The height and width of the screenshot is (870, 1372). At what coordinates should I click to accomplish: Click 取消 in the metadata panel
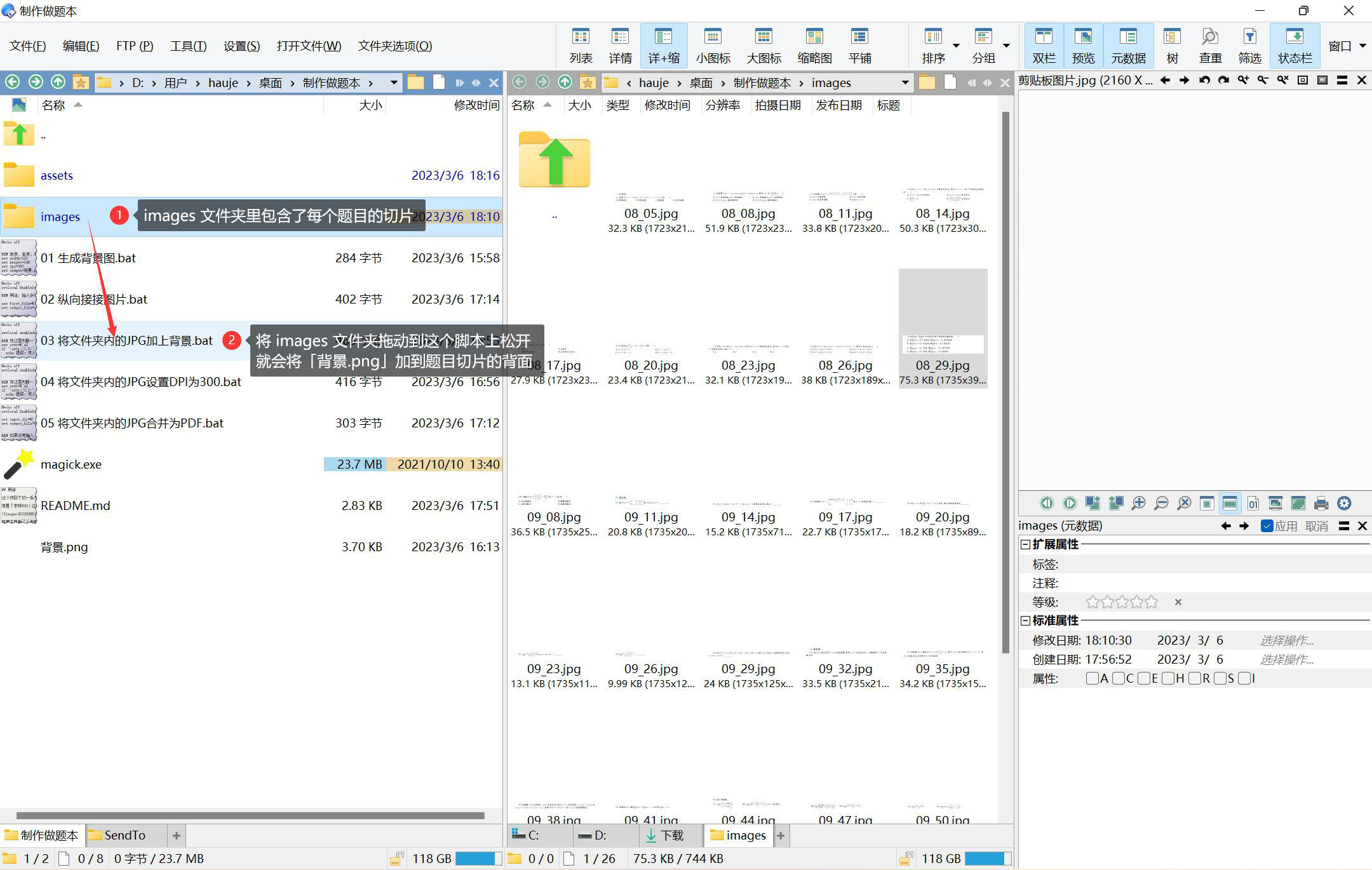click(1316, 526)
